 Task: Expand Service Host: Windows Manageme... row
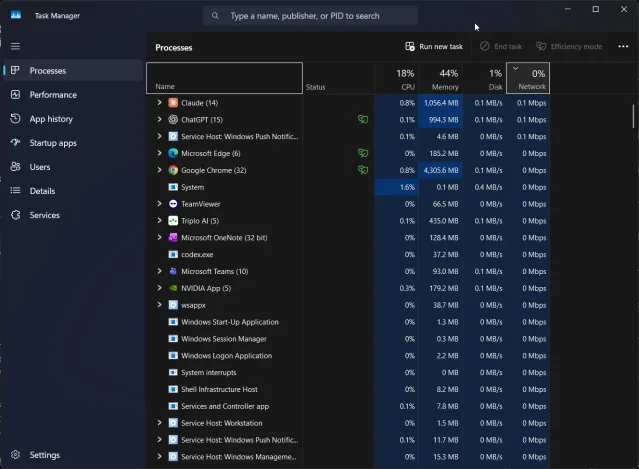point(159,457)
